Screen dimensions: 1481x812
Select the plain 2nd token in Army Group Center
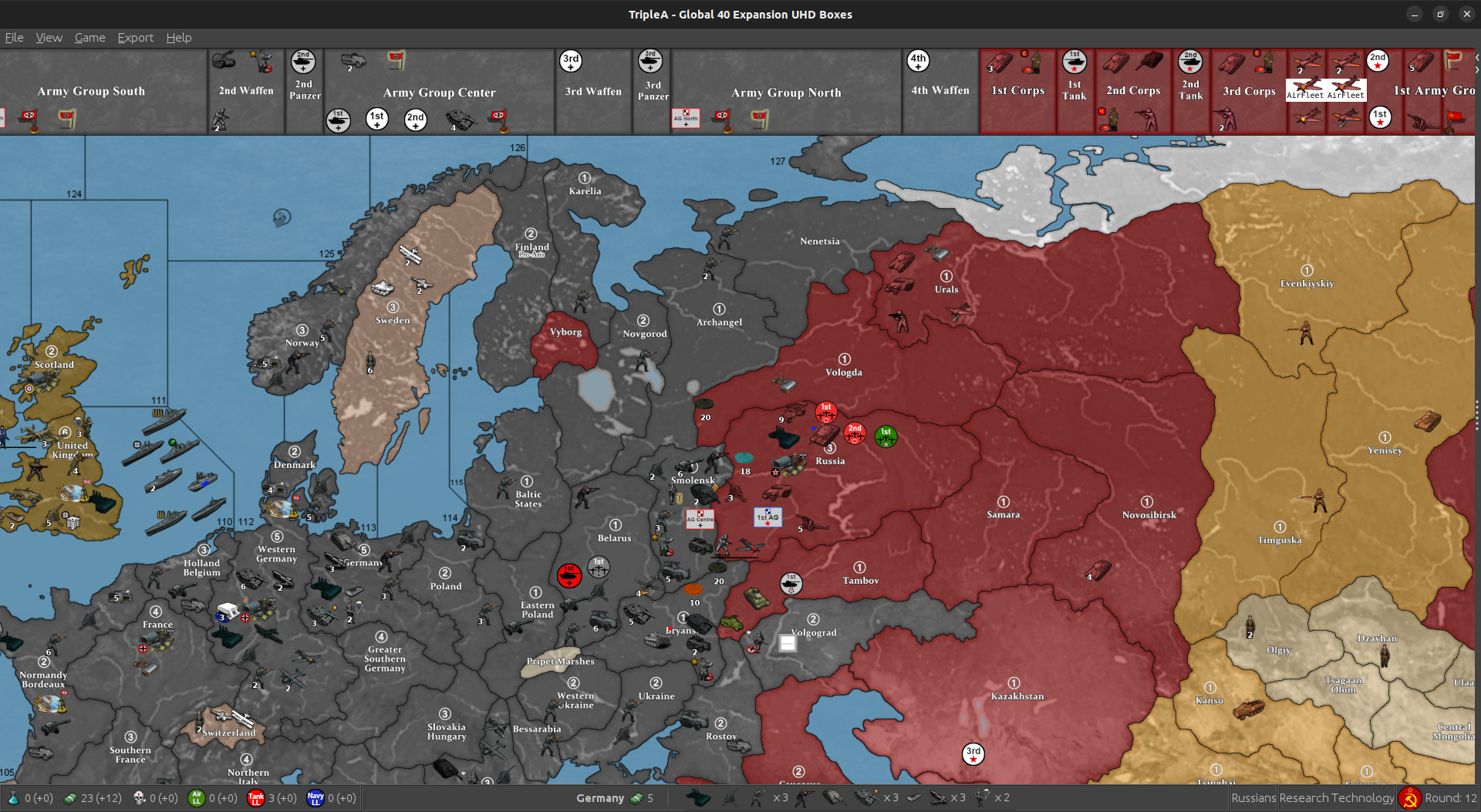coord(416,120)
